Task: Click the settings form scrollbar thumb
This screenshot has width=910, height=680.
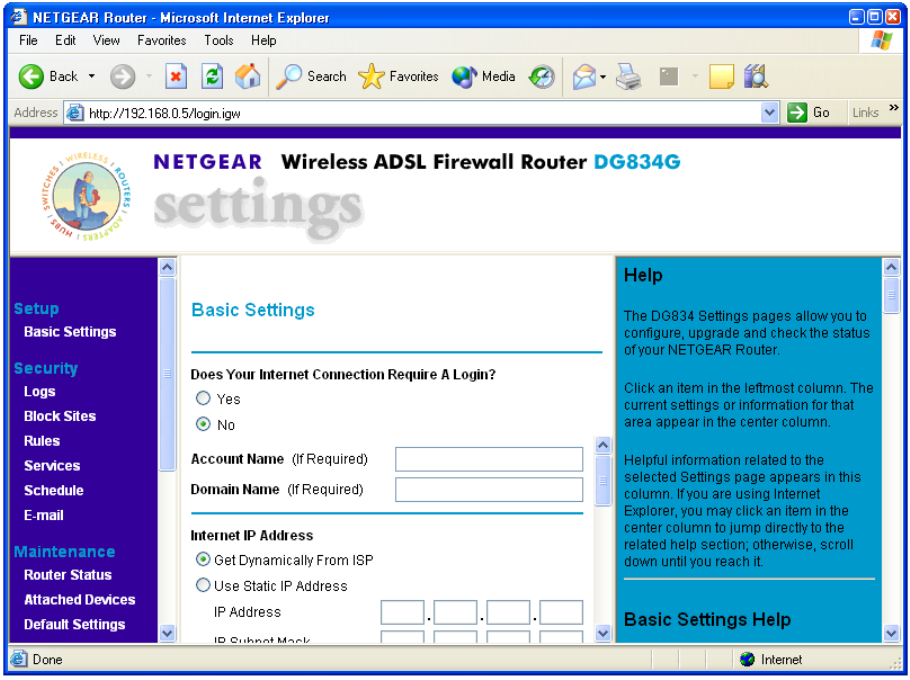Action: click(x=603, y=480)
